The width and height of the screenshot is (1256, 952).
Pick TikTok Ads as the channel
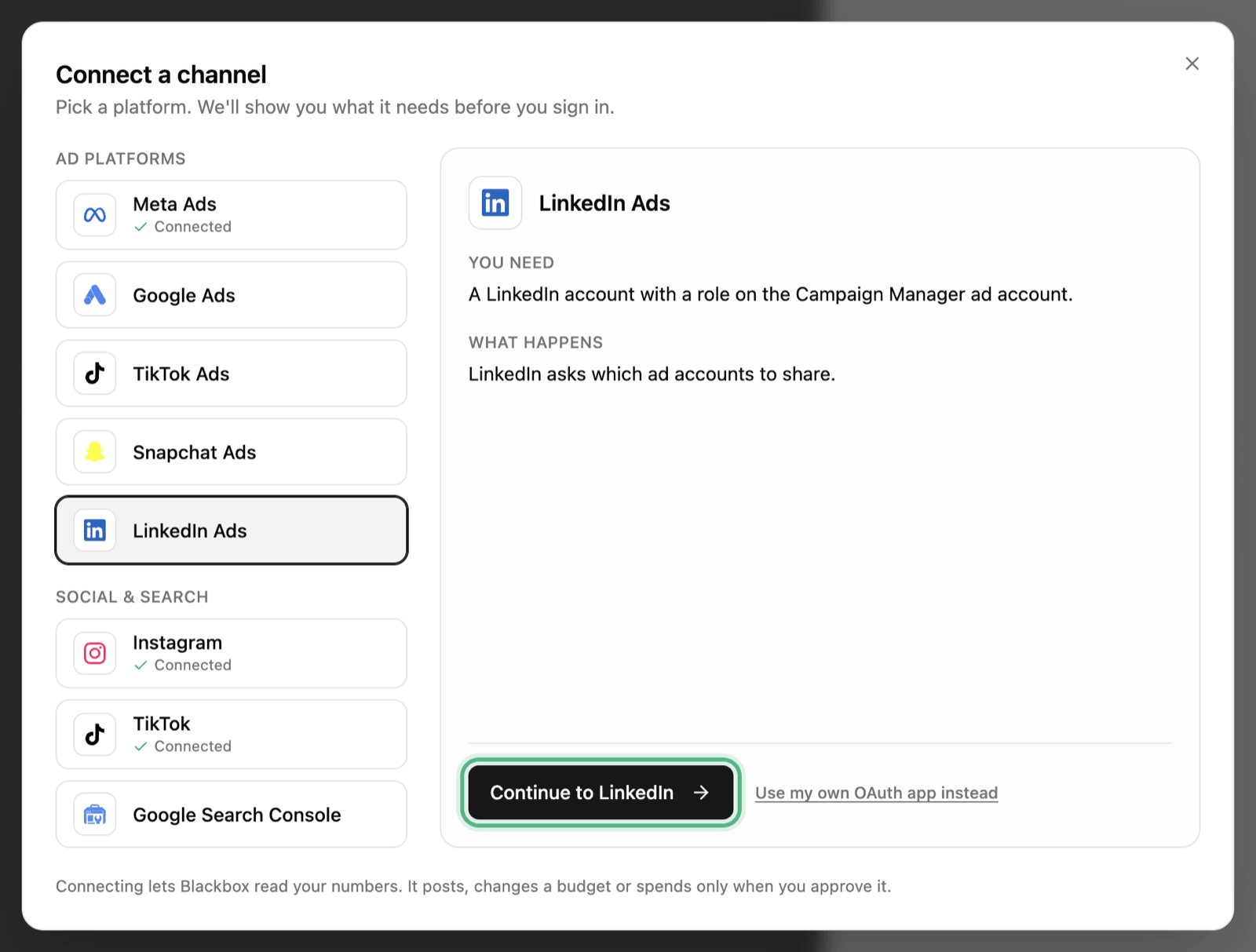click(232, 374)
